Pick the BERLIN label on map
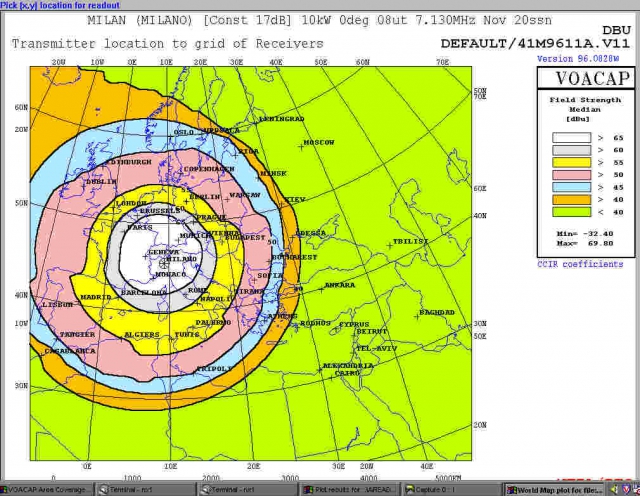 pyautogui.click(x=205, y=197)
